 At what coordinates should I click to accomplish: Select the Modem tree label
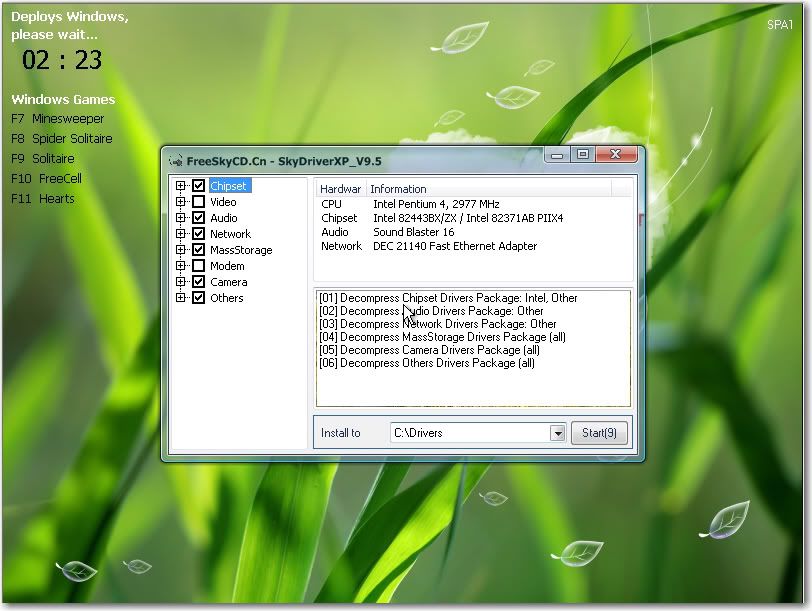[x=227, y=266]
